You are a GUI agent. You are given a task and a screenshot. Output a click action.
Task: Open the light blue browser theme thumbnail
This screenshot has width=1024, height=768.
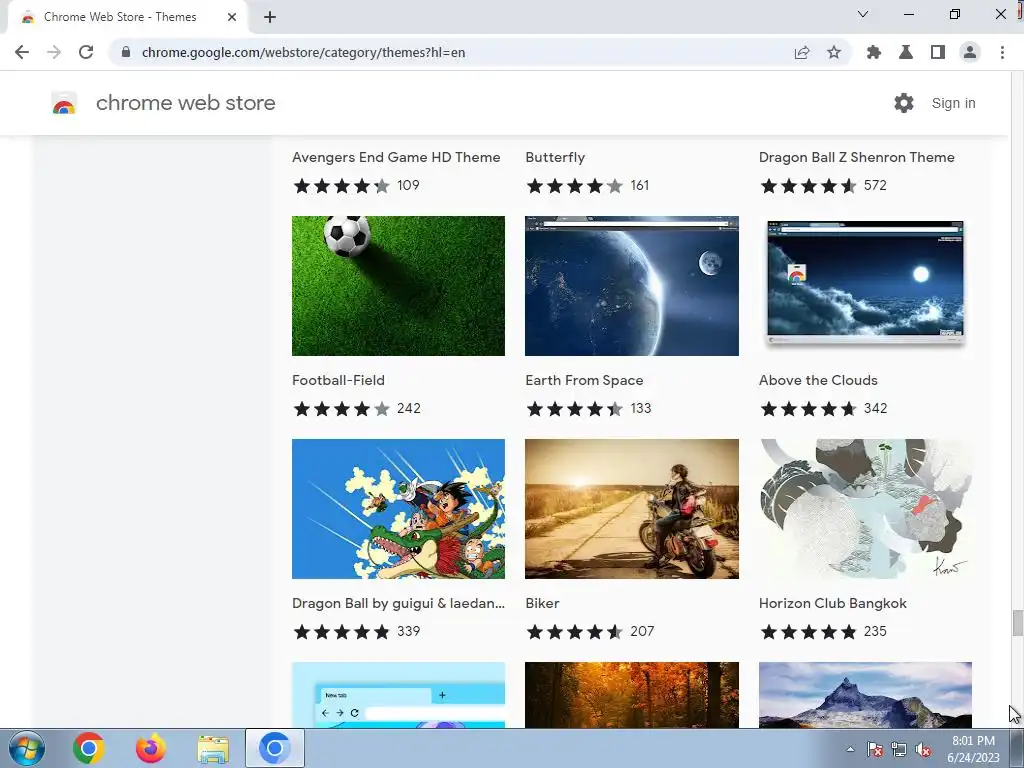(x=398, y=695)
